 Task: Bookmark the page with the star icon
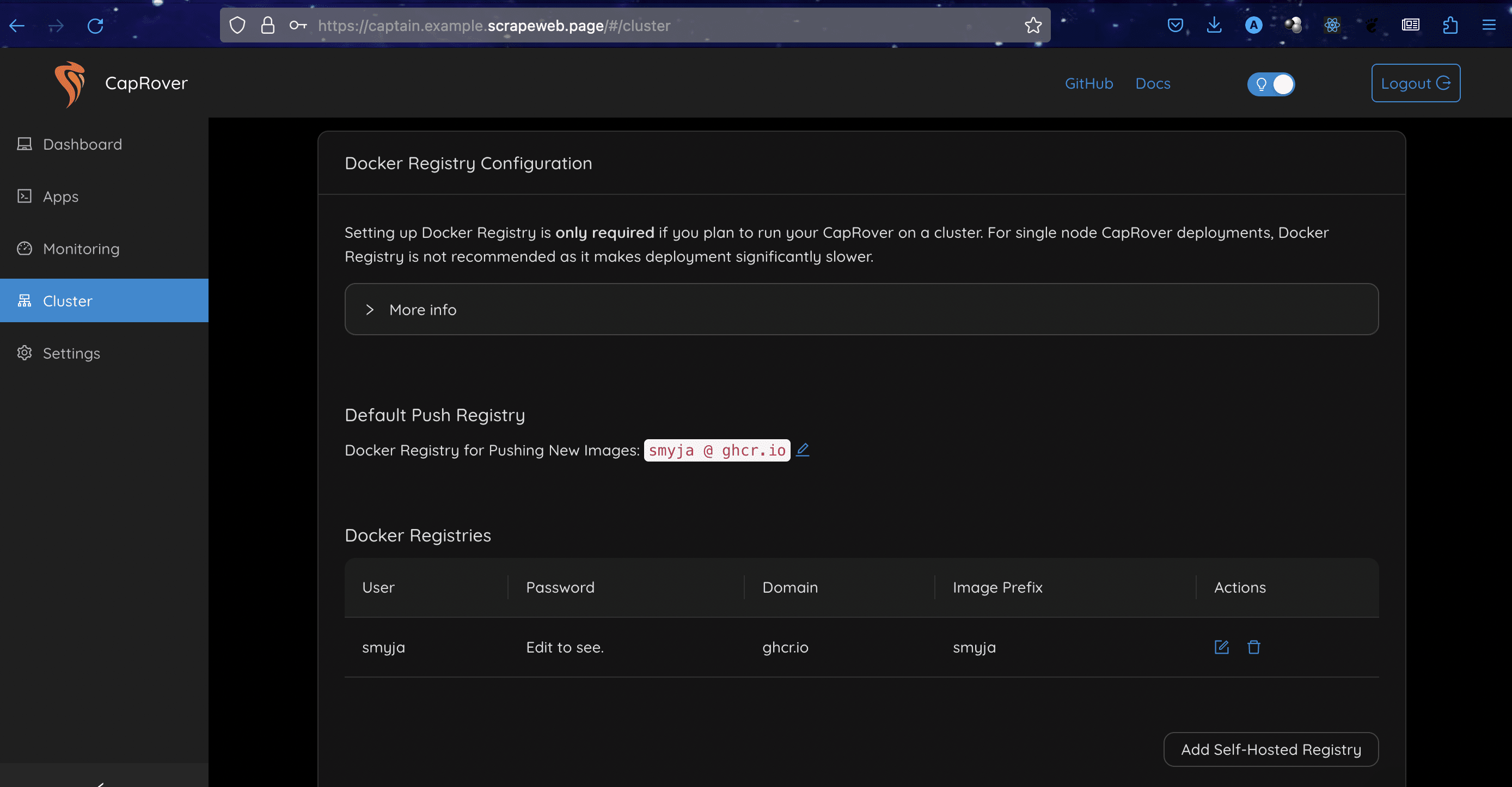pos(1032,25)
